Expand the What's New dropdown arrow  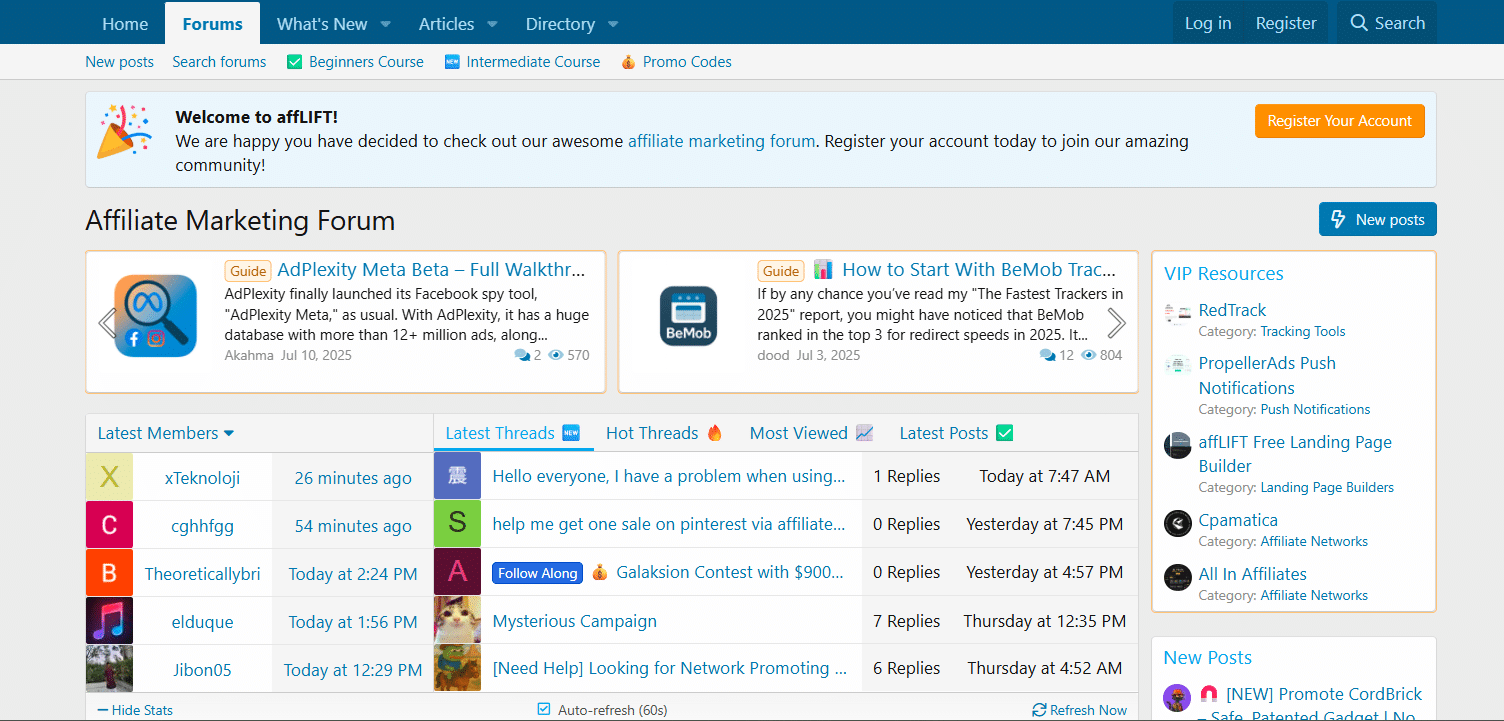386,24
